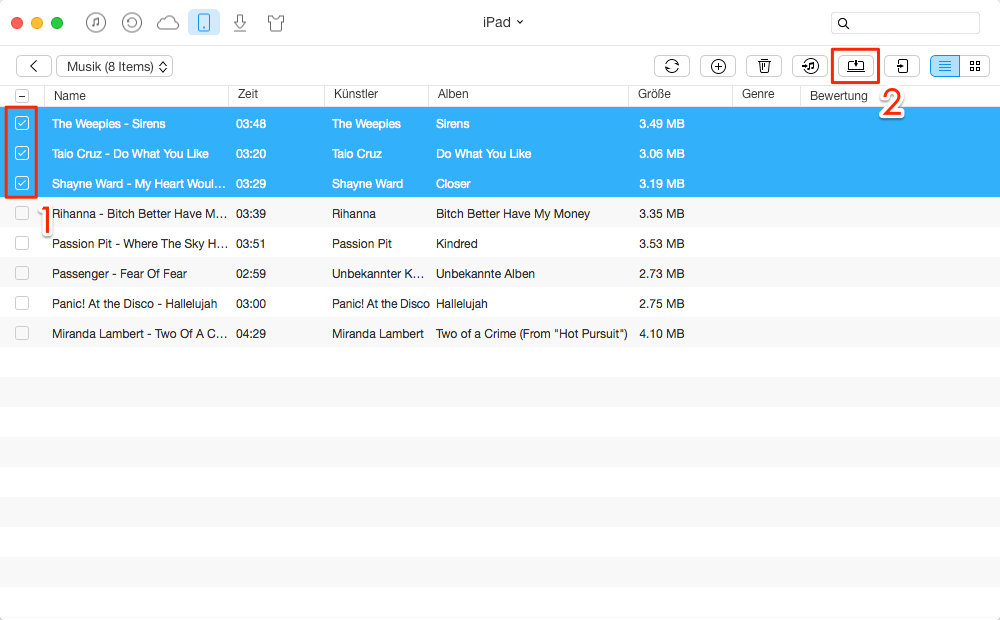Click size value '3.49 MB'

[x=661, y=124]
